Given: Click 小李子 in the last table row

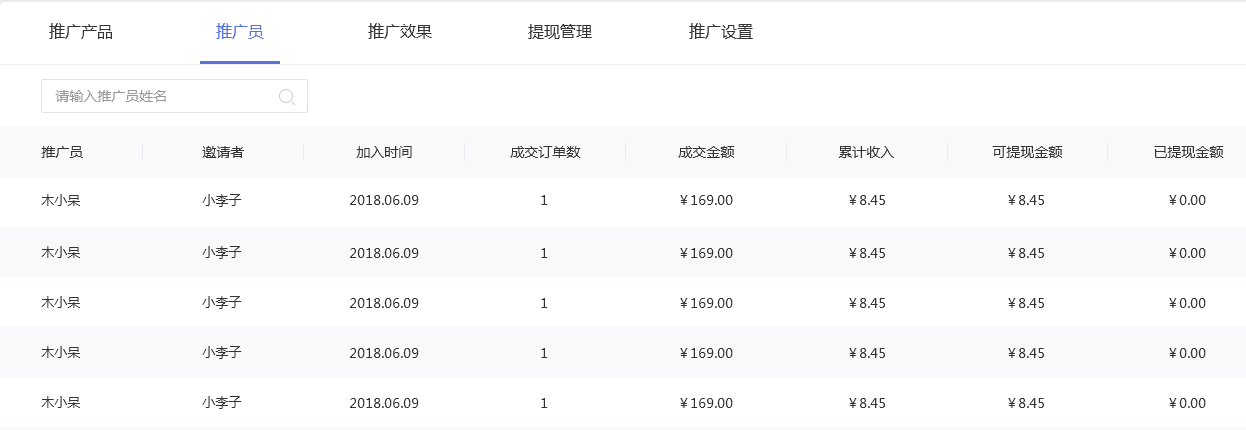Looking at the screenshot, I should tap(222, 403).
